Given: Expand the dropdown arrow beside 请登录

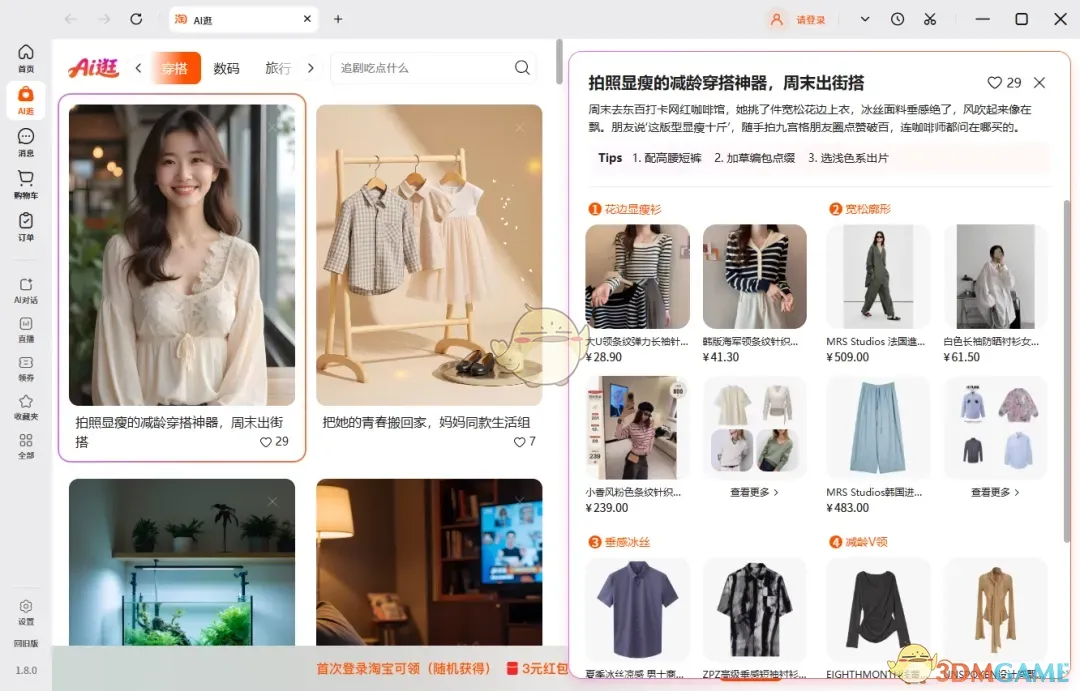Looking at the screenshot, I should [x=865, y=19].
